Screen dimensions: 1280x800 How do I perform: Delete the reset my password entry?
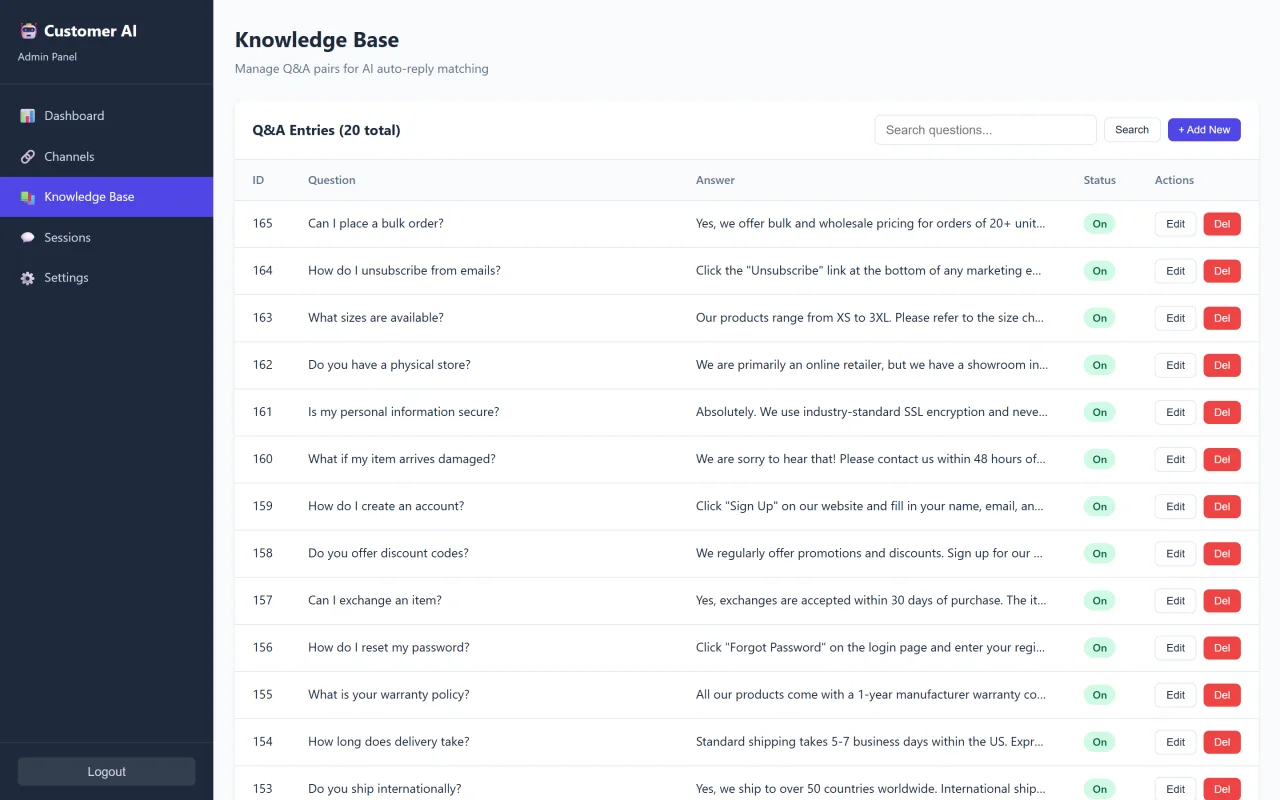(1222, 648)
